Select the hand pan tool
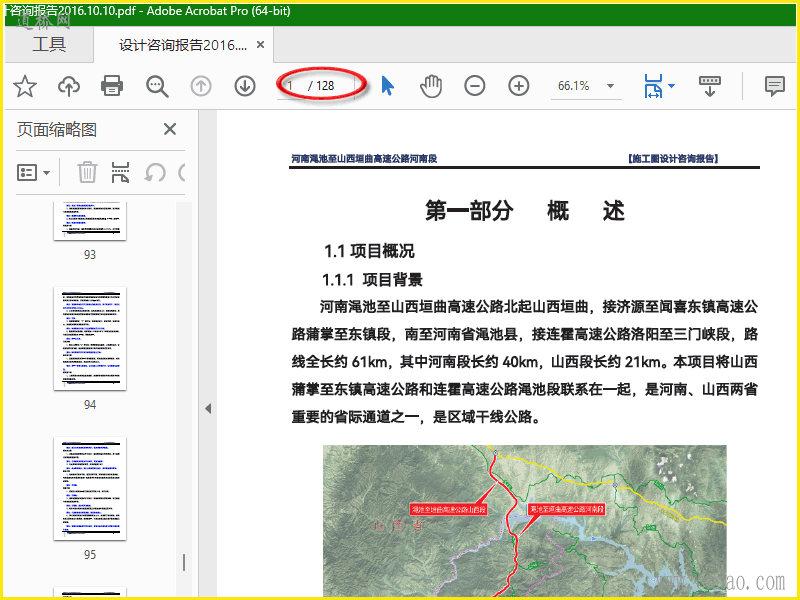Screen dimensions: 800x600 tap(431, 86)
